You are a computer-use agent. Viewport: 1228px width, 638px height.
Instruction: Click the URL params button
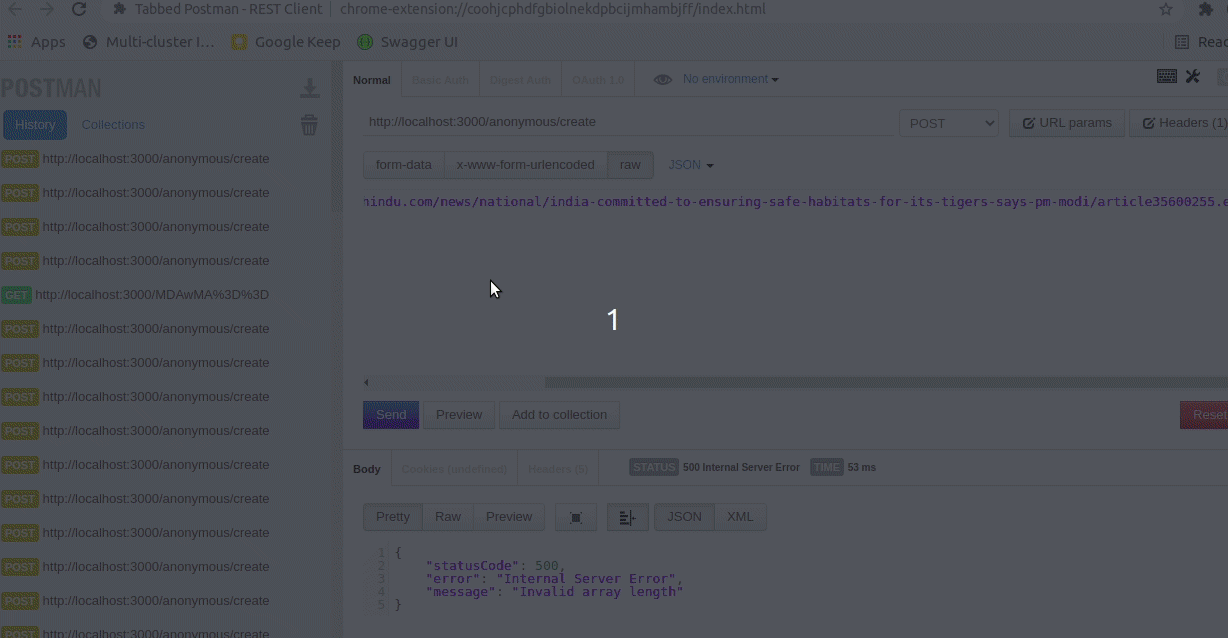click(1067, 123)
